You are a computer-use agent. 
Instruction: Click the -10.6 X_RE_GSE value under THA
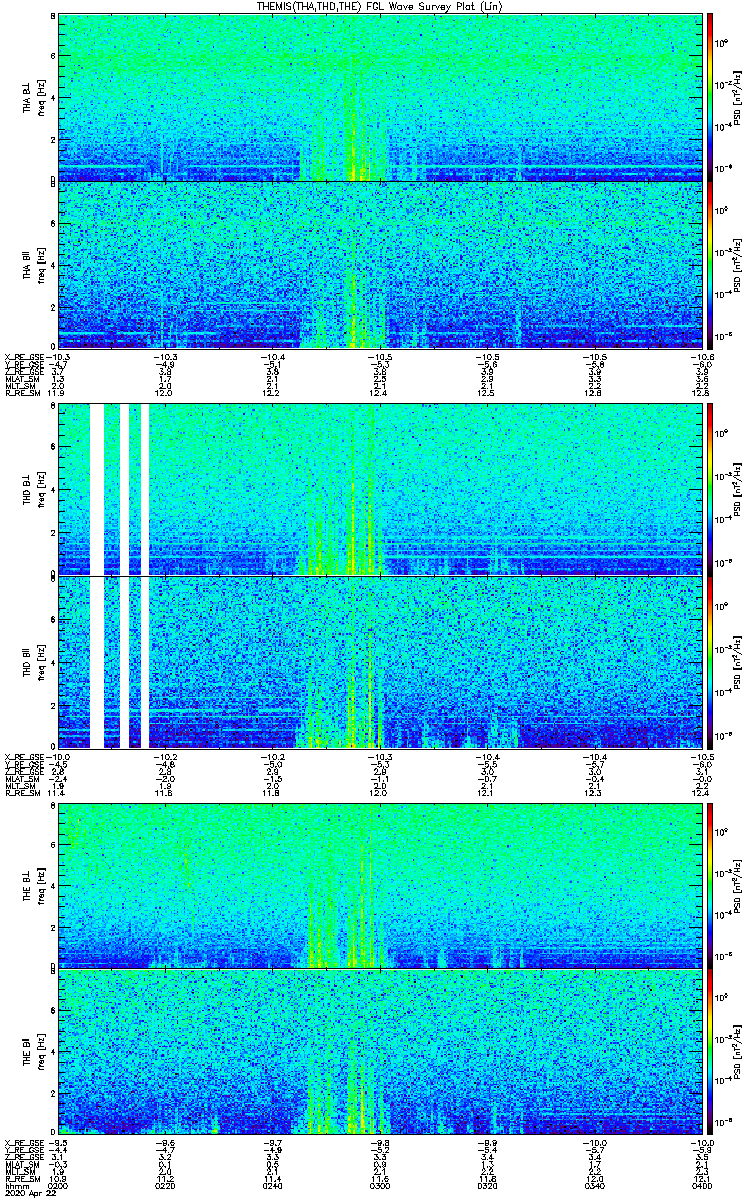[x=701, y=357]
